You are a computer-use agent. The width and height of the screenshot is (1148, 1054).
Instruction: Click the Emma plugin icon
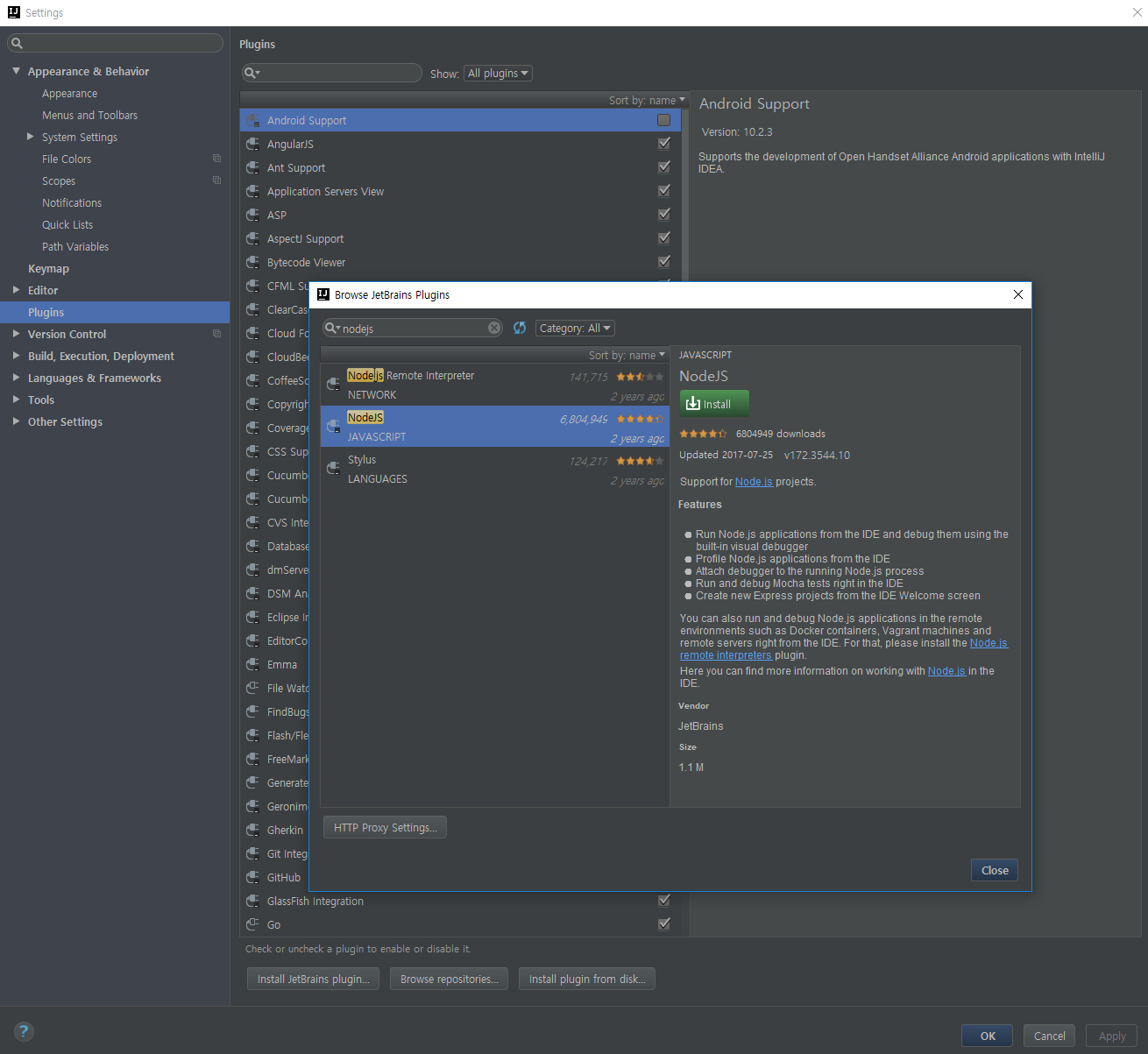coord(252,664)
